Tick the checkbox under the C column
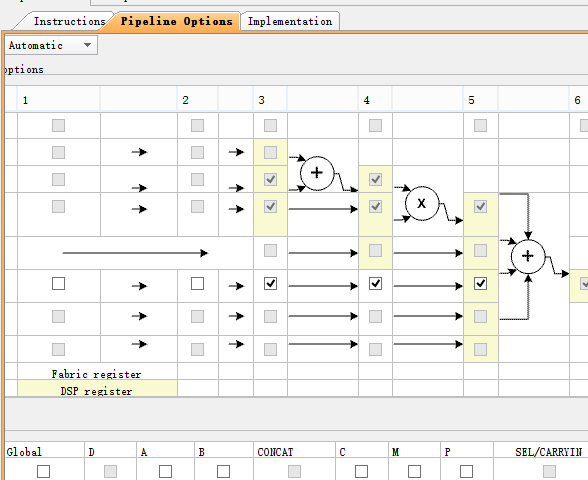 [362, 471]
